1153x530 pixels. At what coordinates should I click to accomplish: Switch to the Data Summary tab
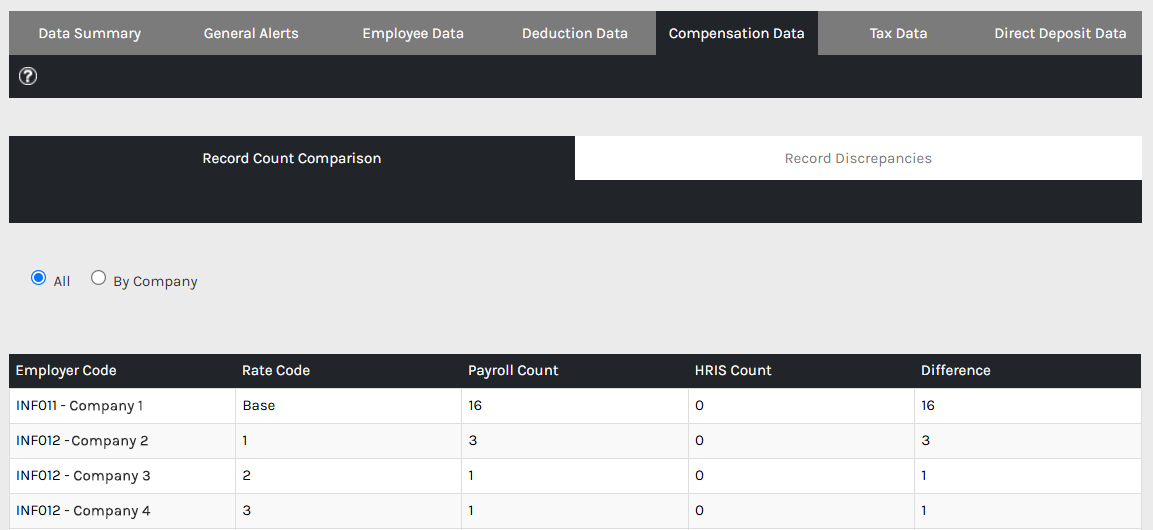click(90, 33)
